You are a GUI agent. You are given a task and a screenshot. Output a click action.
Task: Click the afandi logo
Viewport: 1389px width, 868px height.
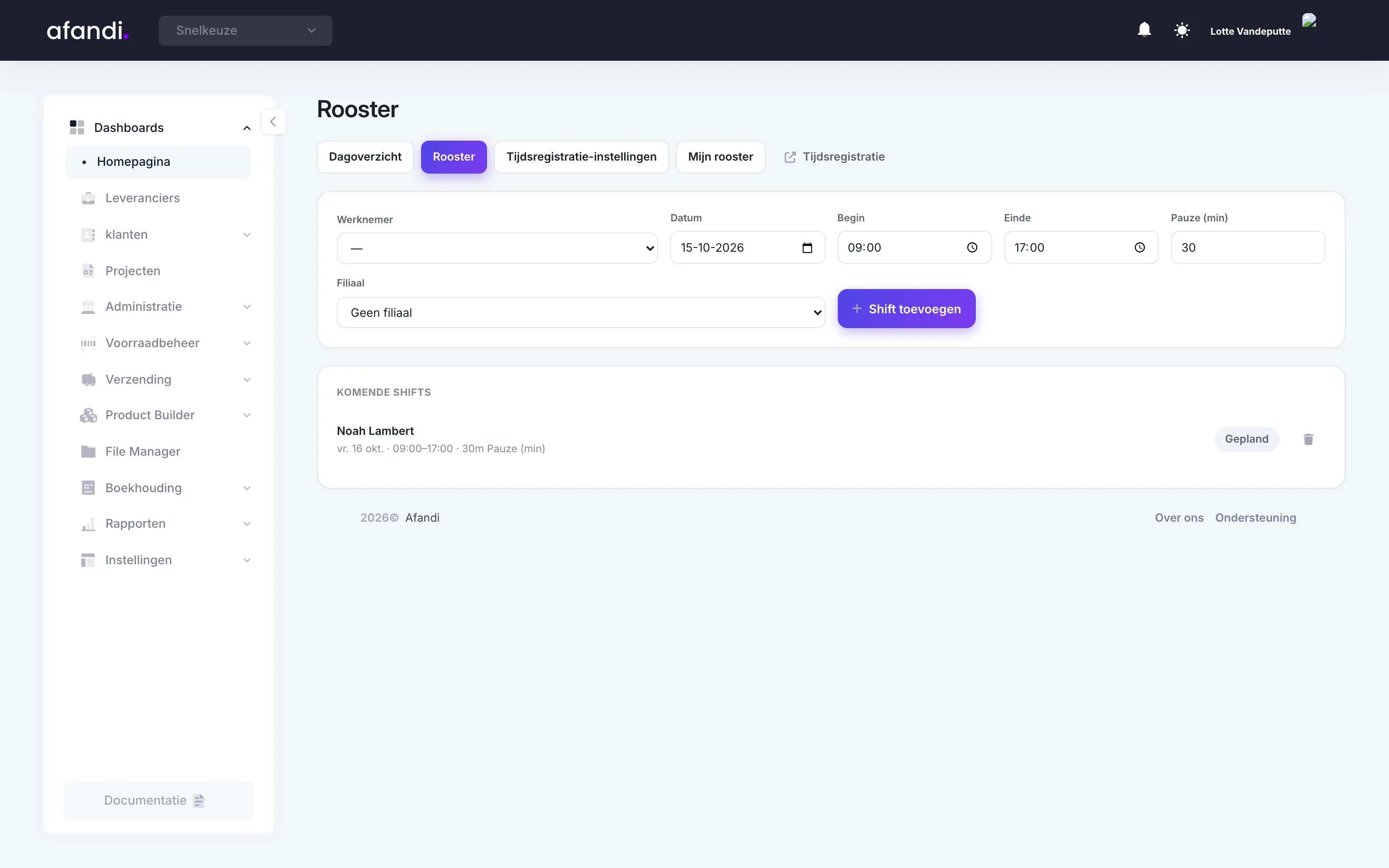point(87,30)
